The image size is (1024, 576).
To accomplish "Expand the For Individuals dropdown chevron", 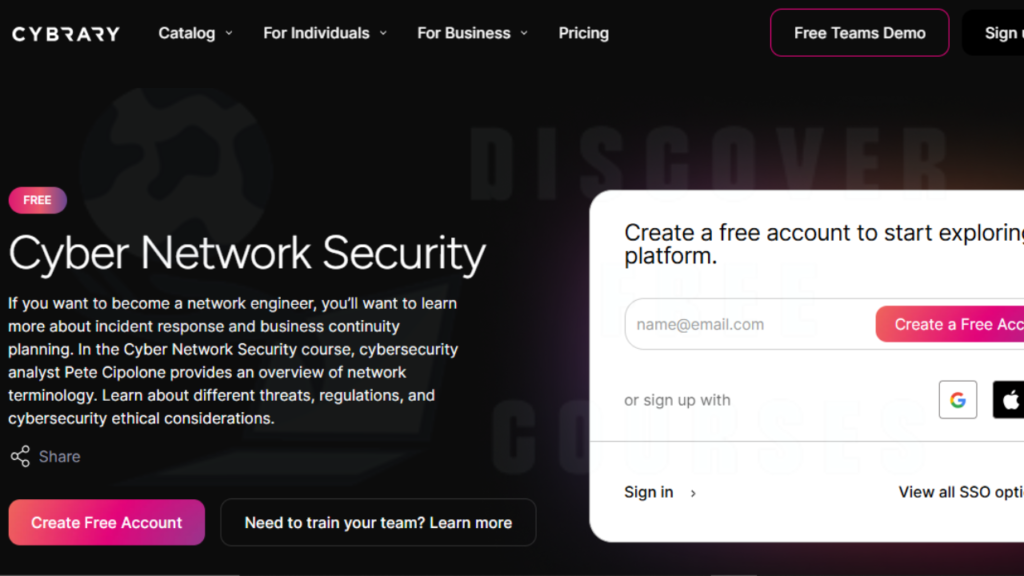I will 383,33.
